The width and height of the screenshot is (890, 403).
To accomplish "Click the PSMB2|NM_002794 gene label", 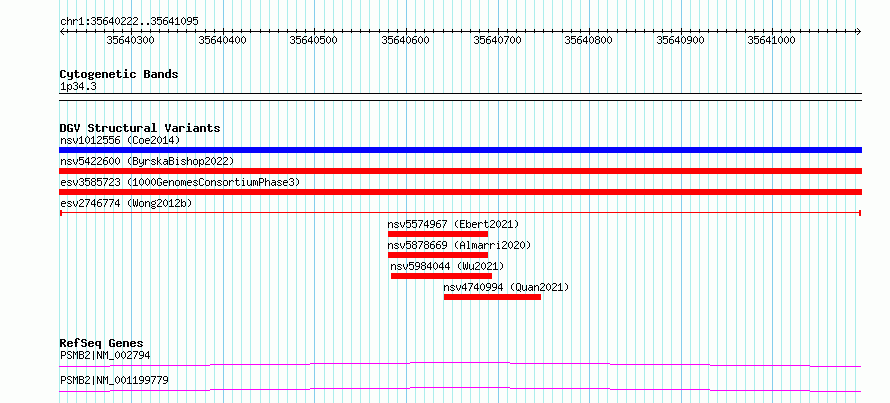I will [x=105, y=355].
